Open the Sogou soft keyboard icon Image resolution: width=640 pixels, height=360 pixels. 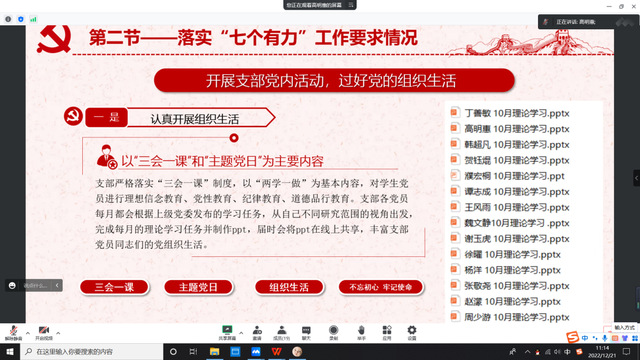(615, 338)
